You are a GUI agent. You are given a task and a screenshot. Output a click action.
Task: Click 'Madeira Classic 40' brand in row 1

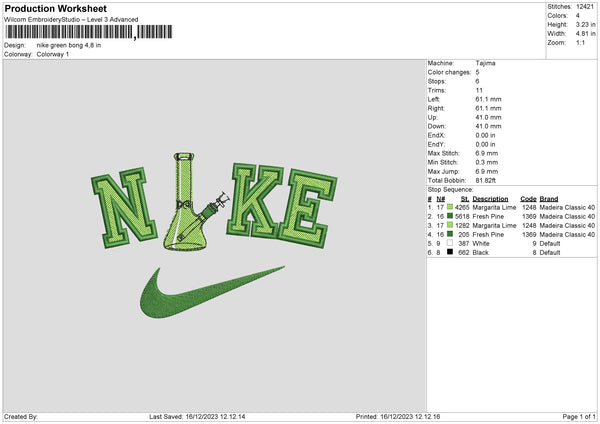(567, 207)
